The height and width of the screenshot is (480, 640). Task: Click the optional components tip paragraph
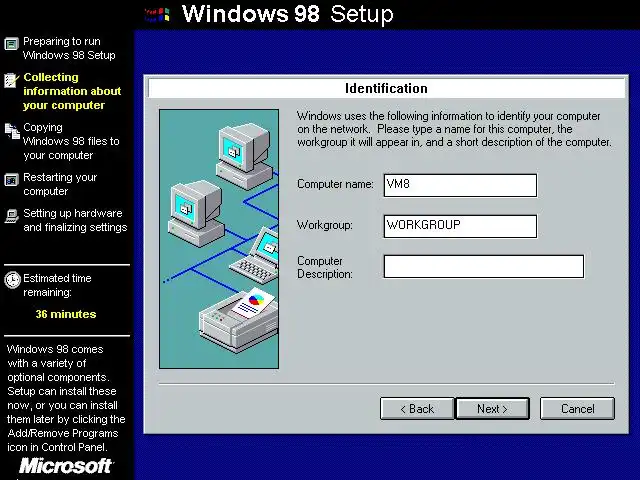pyautogui.click(x=66, y=398)
